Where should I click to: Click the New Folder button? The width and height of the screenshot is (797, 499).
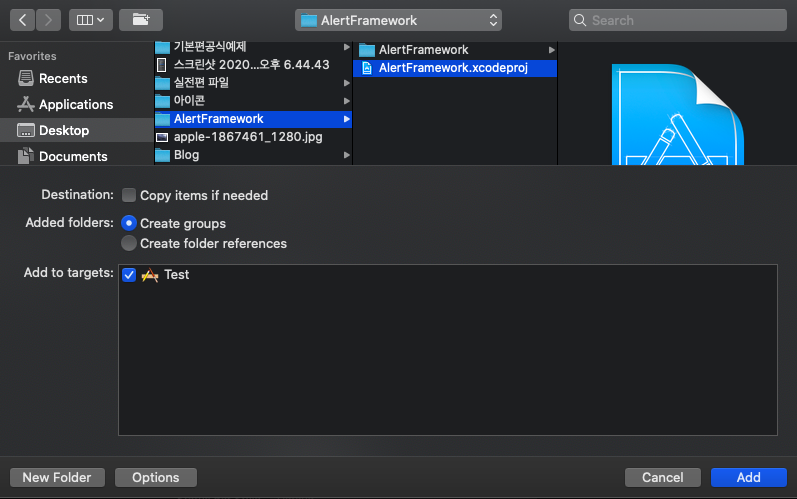coord(57,478)
